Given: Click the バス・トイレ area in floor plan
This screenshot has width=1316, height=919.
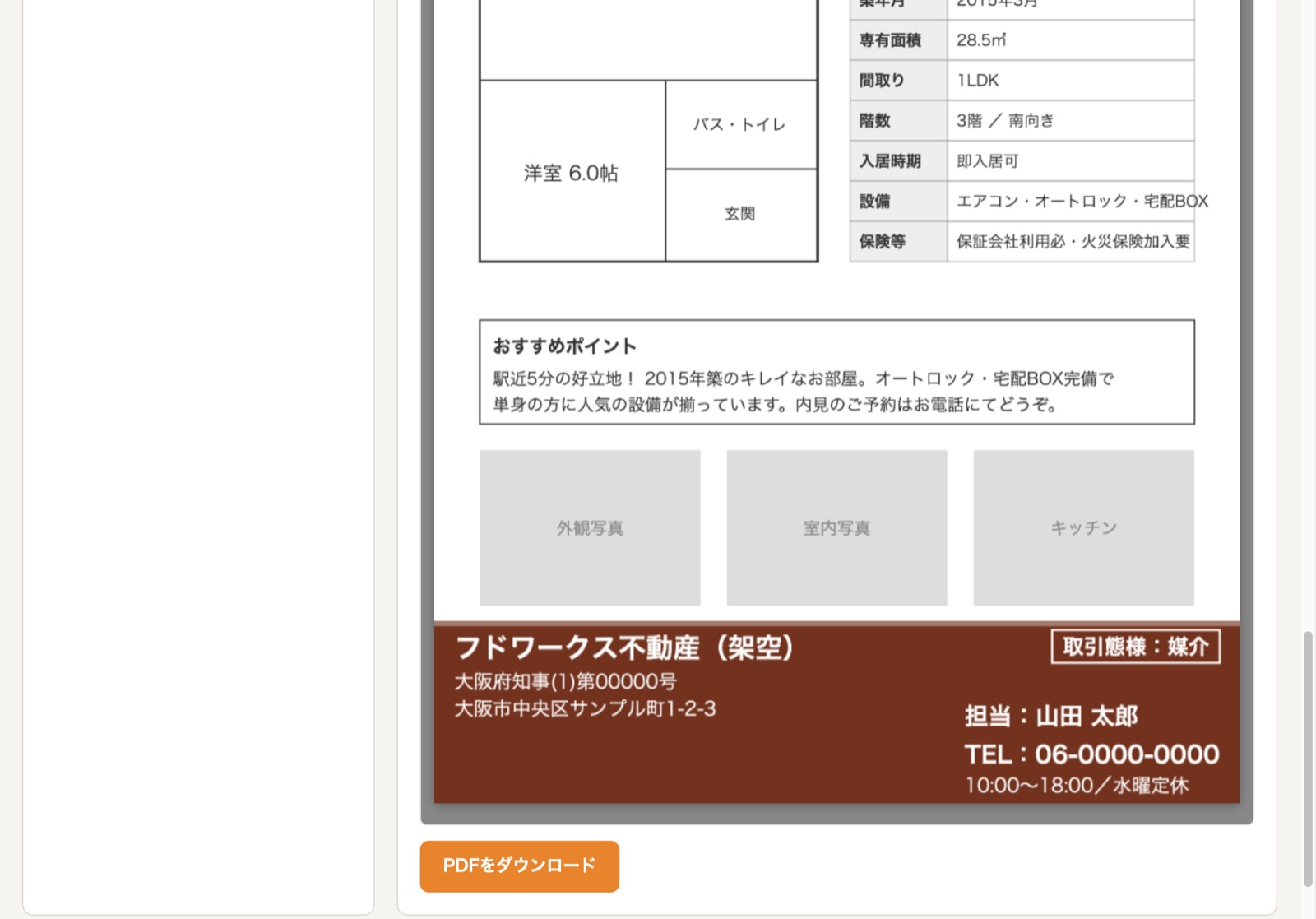Looking at the screenshot, I should click(741, 124).
